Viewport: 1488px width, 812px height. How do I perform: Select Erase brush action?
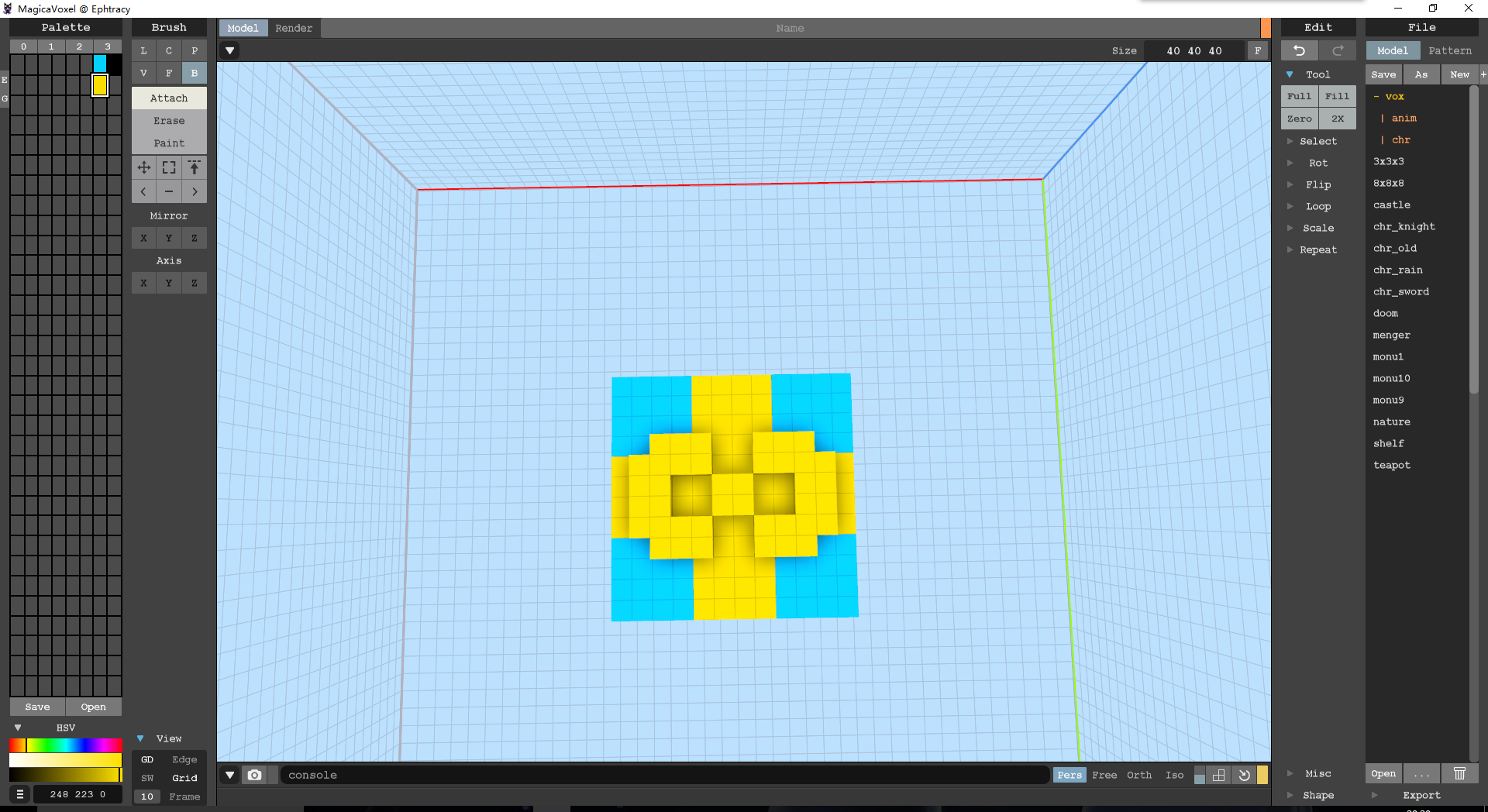tap(169, 120)
